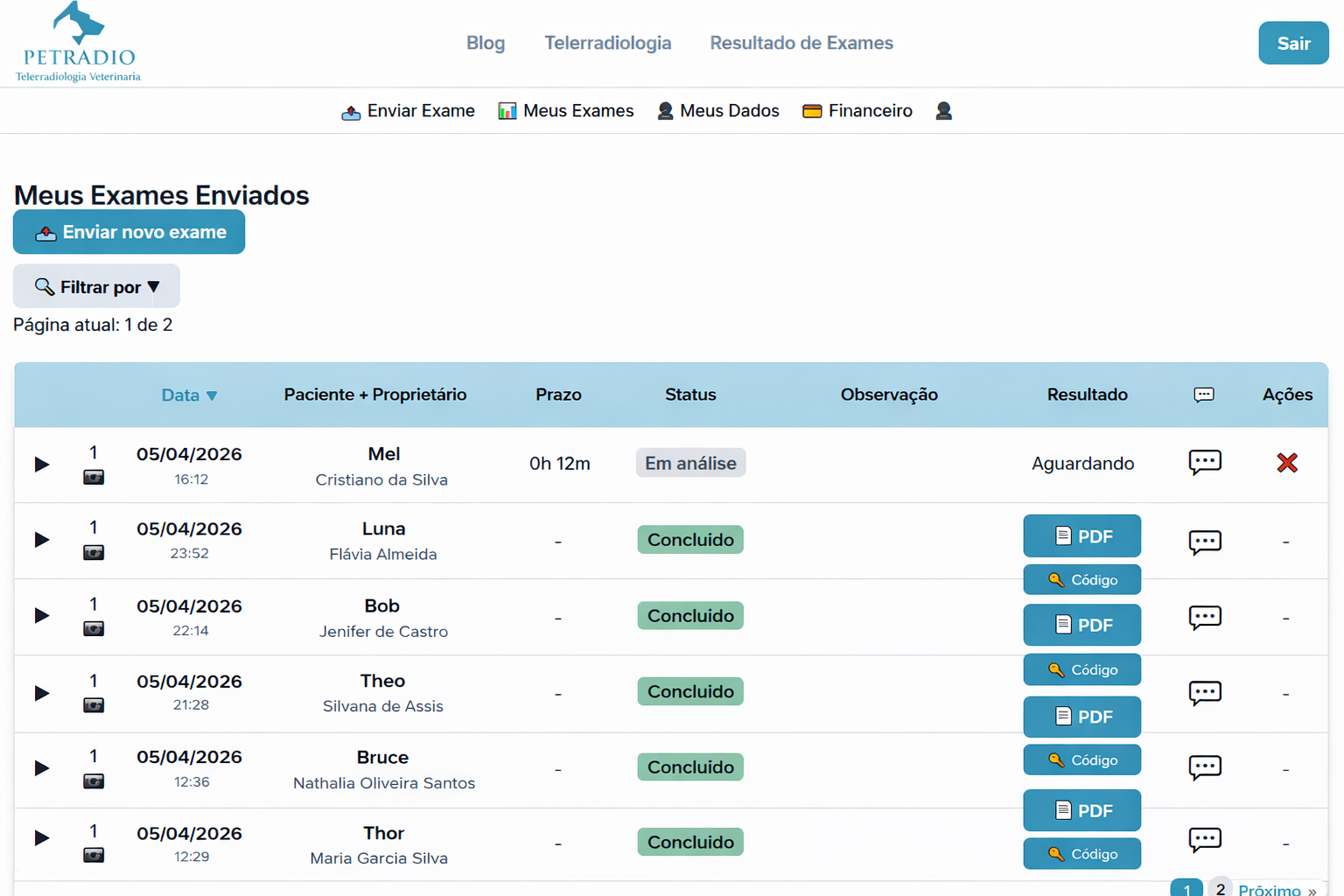The image size is (1344, 896).
Task: Toggle Data column sort order
Action: [189, 395]
